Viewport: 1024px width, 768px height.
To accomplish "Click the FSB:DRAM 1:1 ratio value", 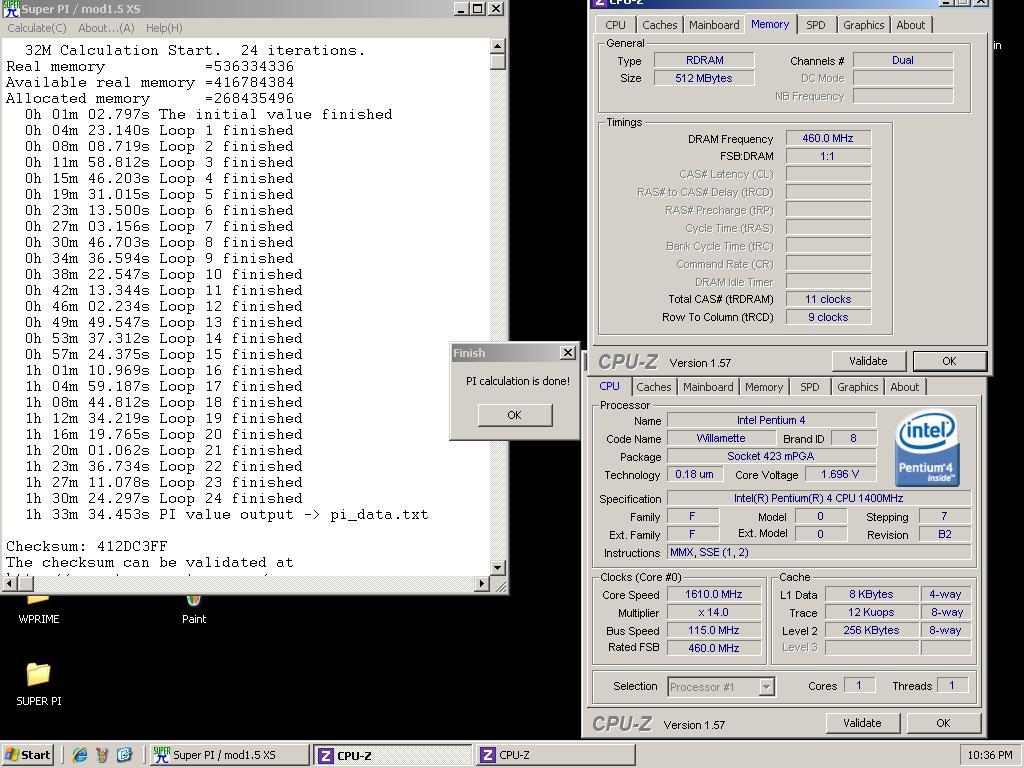I will click(828, 156).
